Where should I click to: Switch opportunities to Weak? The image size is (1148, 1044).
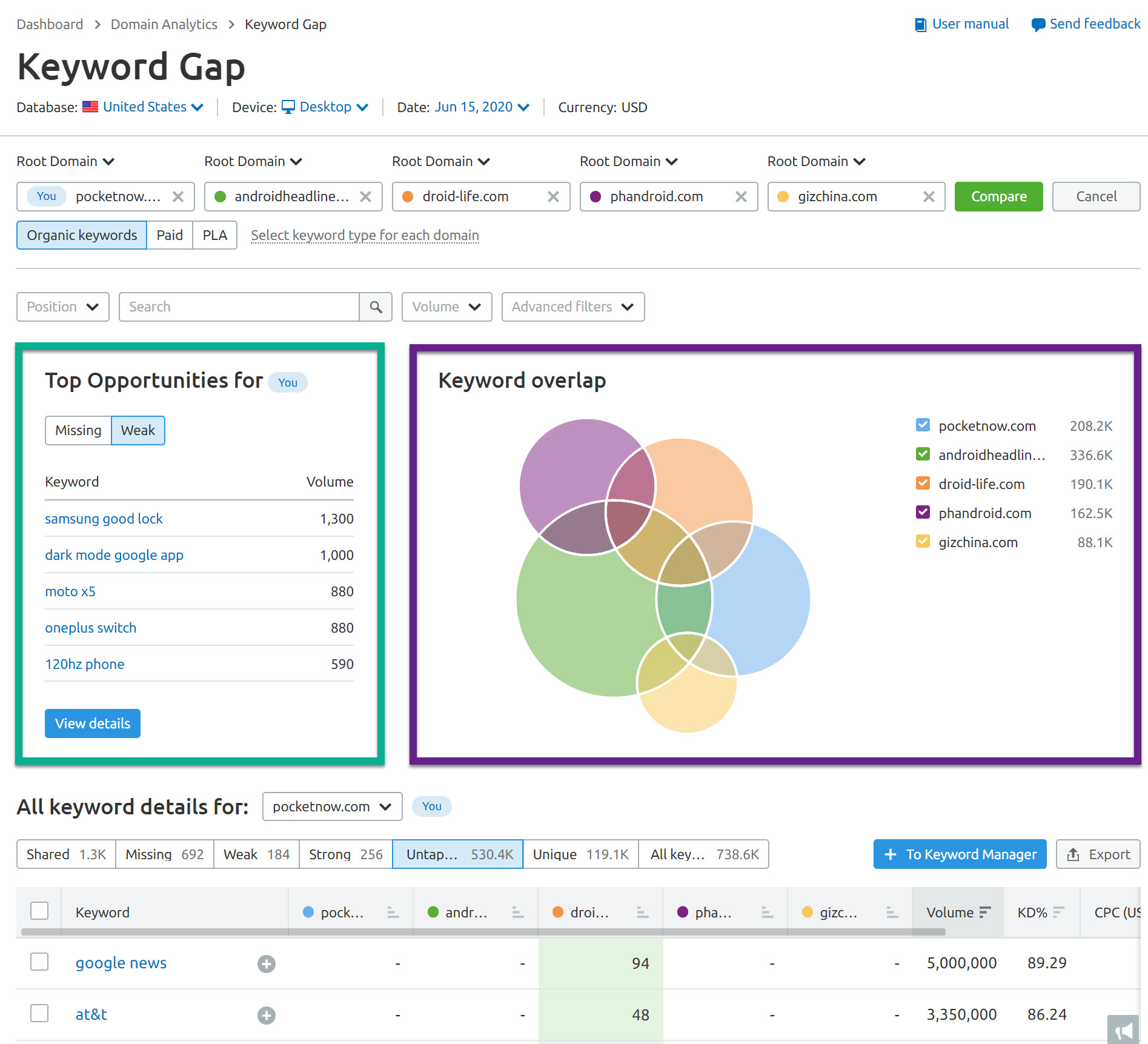tap(138, 431)
